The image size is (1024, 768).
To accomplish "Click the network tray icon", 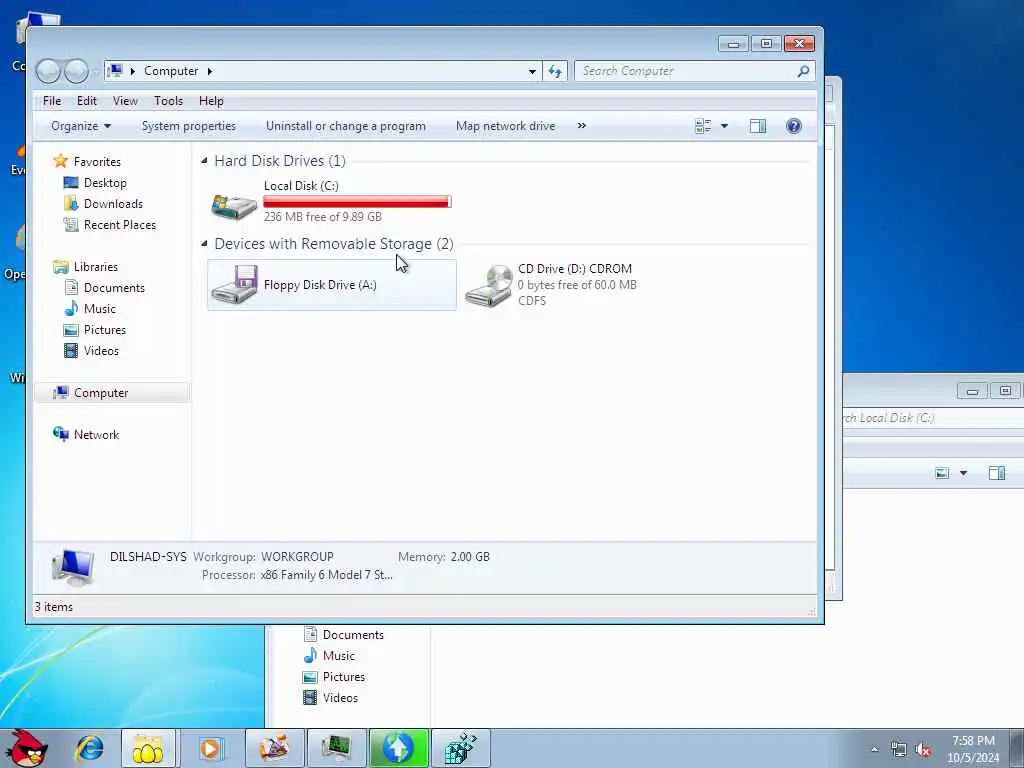I will pyautogui.click(x=899, y=749).
